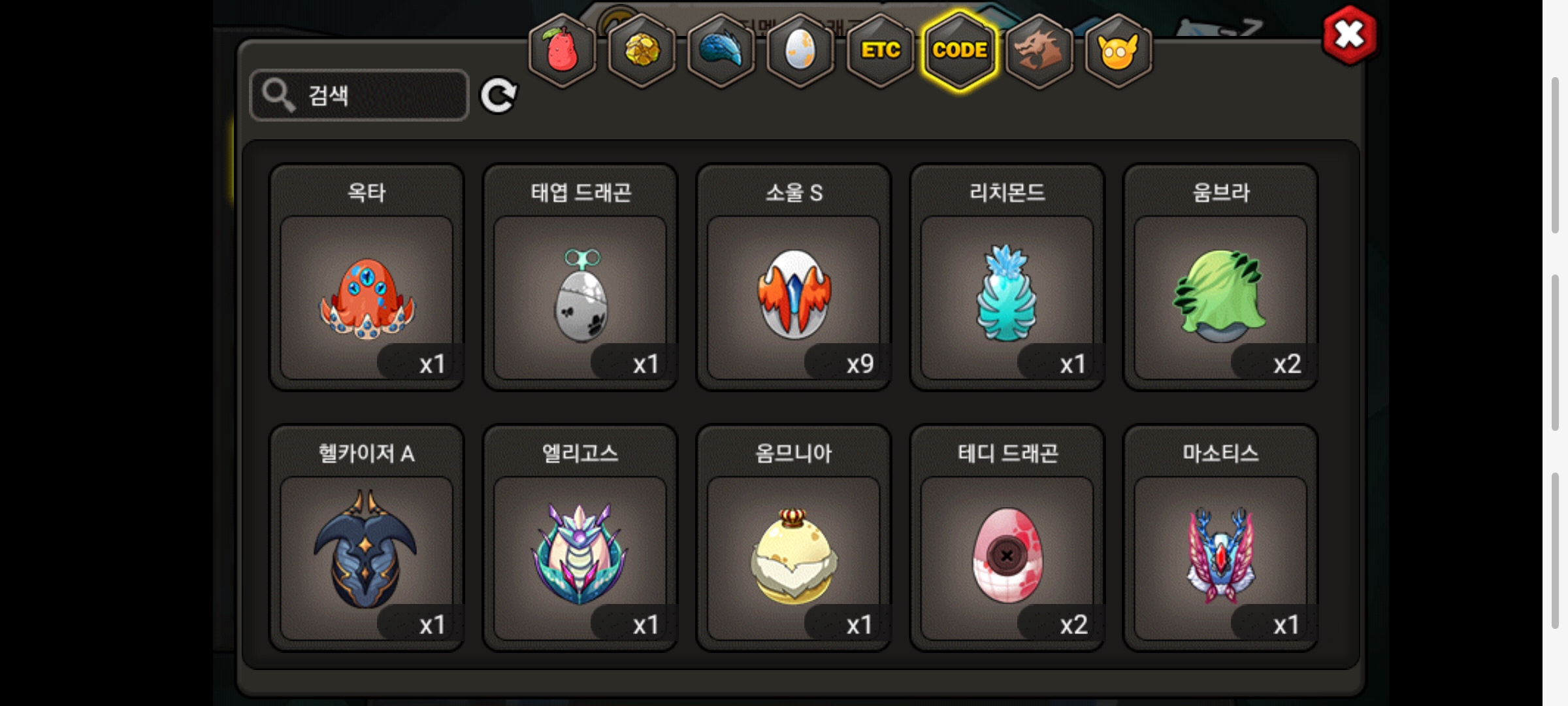Select the yellow horned mask tab
Image resolution: width=1568 pixels, height=706 pixels.
click(1119, 50)
